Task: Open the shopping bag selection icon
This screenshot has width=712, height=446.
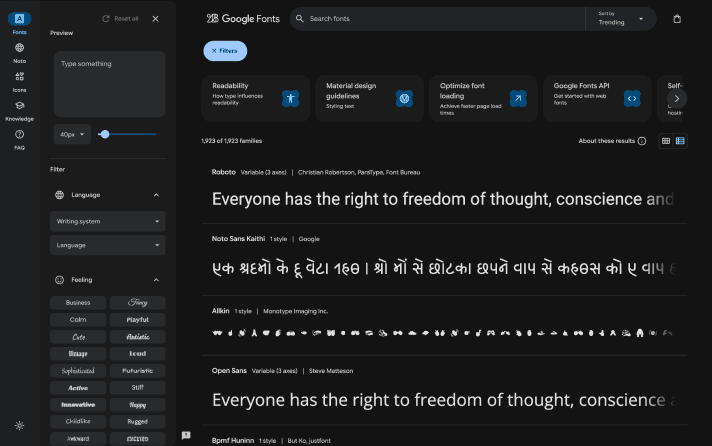Action: click(677, 19)
